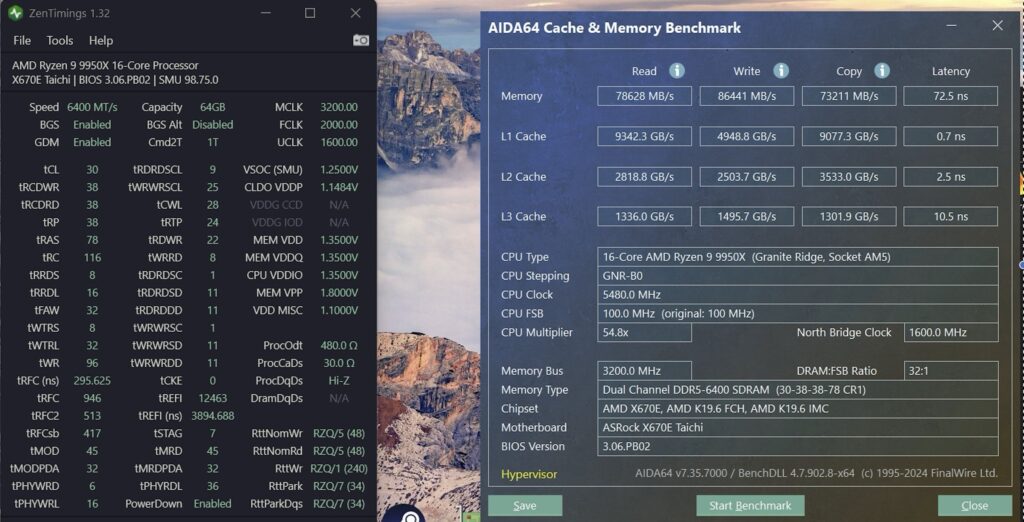The image size is (1024, 522).
Task: Click the CPU Clock 5480.0 MHz field
Action: click(797, 295)
